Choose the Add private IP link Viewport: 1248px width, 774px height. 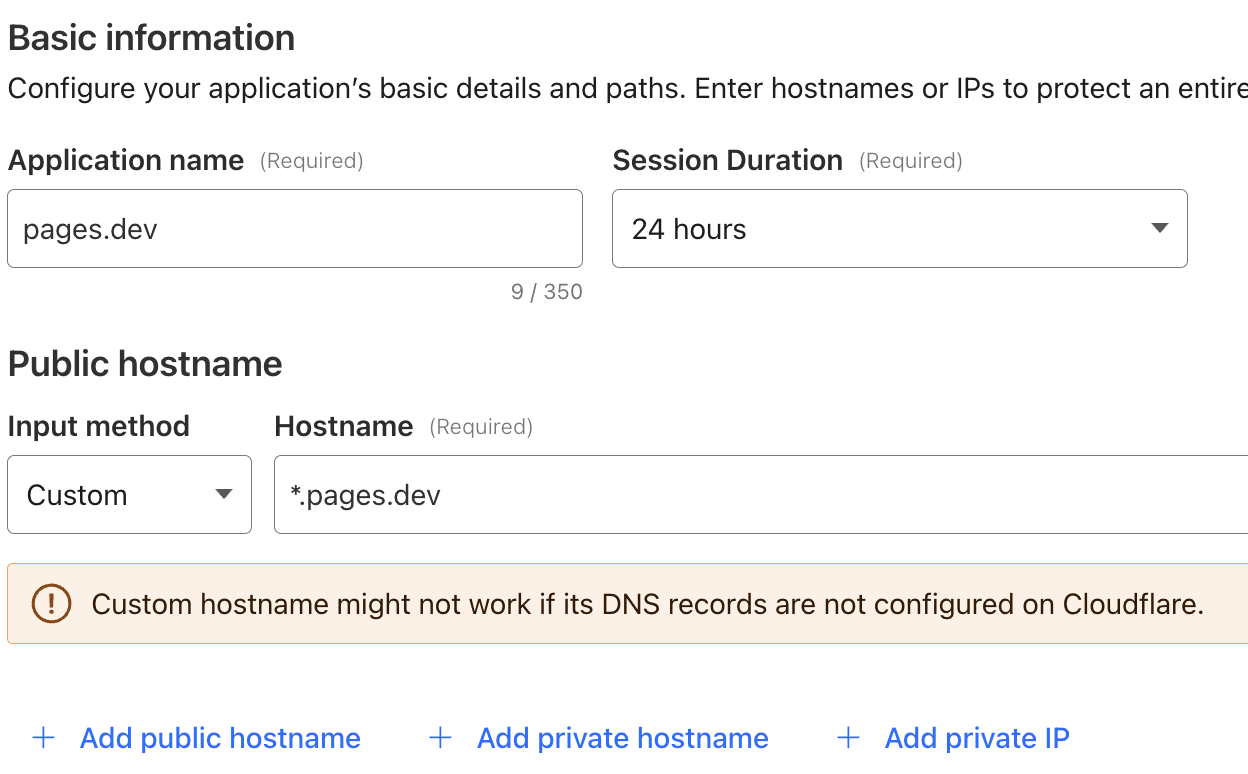(x=977, y=738)
